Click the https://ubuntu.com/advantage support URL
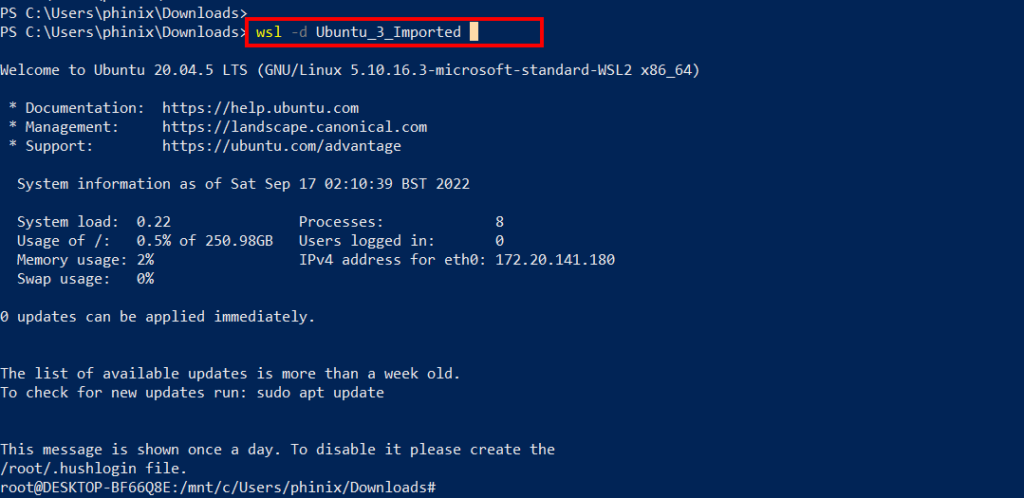Image resolution: width=1024 pixels, height=498 pixels. click(281, 146)
